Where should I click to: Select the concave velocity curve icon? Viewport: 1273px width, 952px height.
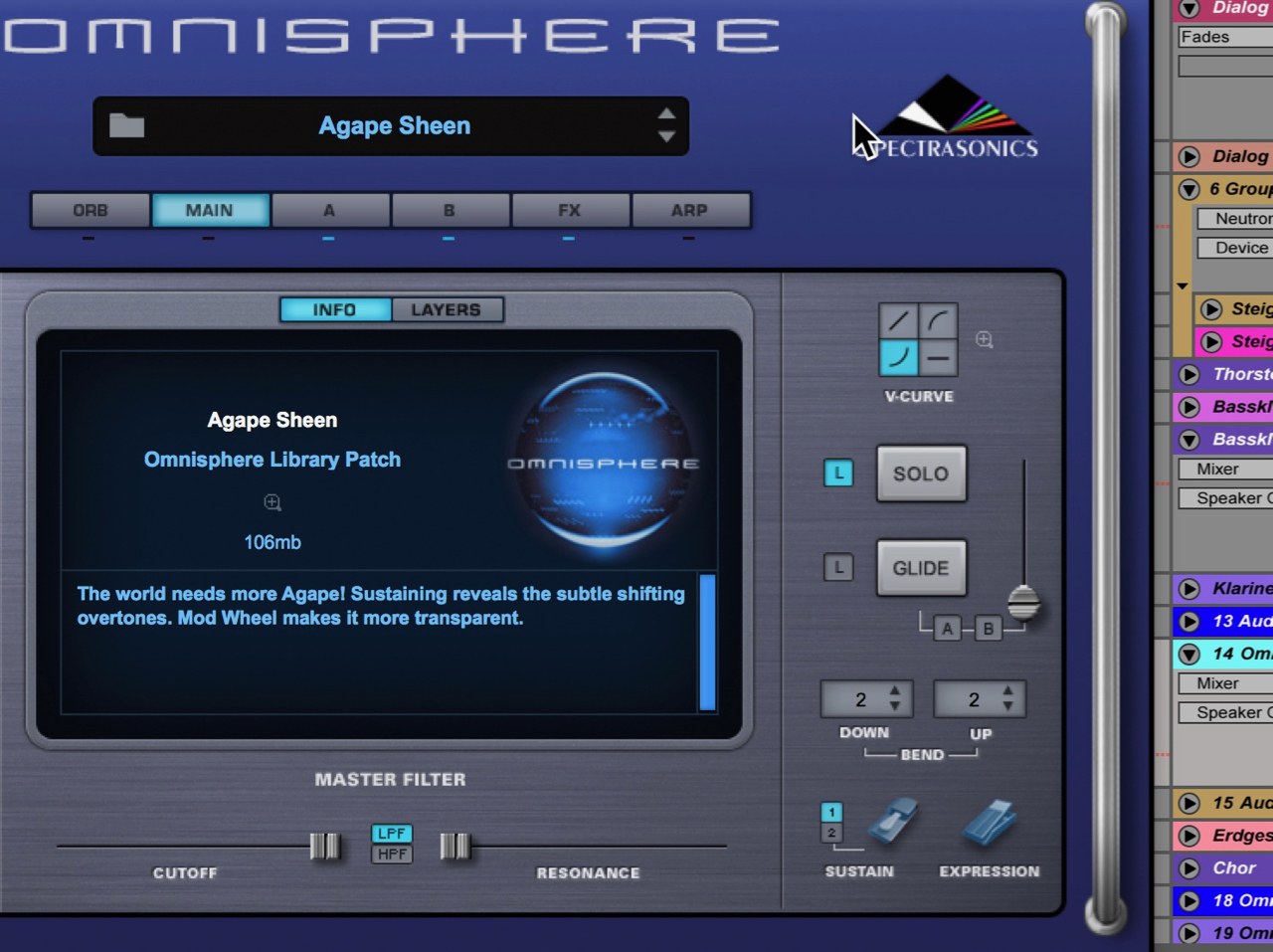(898, 357)
